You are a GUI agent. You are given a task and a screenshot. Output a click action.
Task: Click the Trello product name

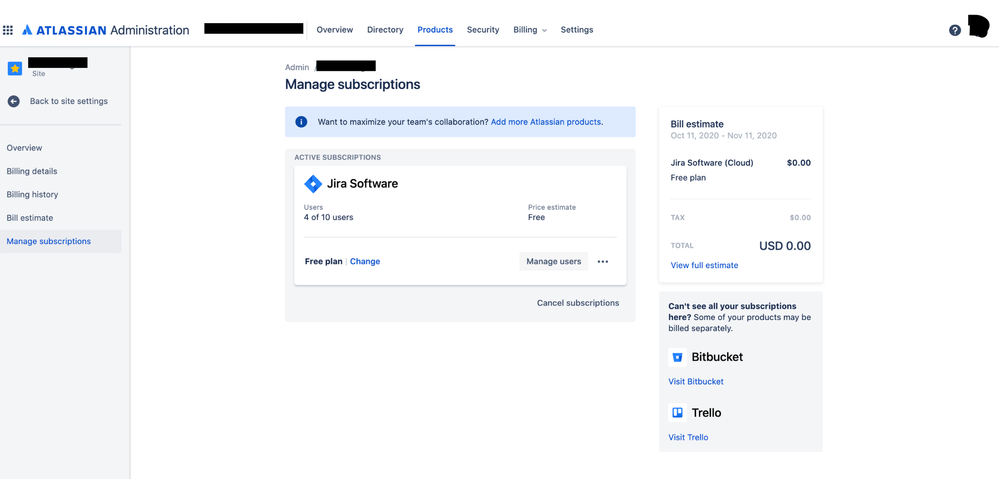707,413
